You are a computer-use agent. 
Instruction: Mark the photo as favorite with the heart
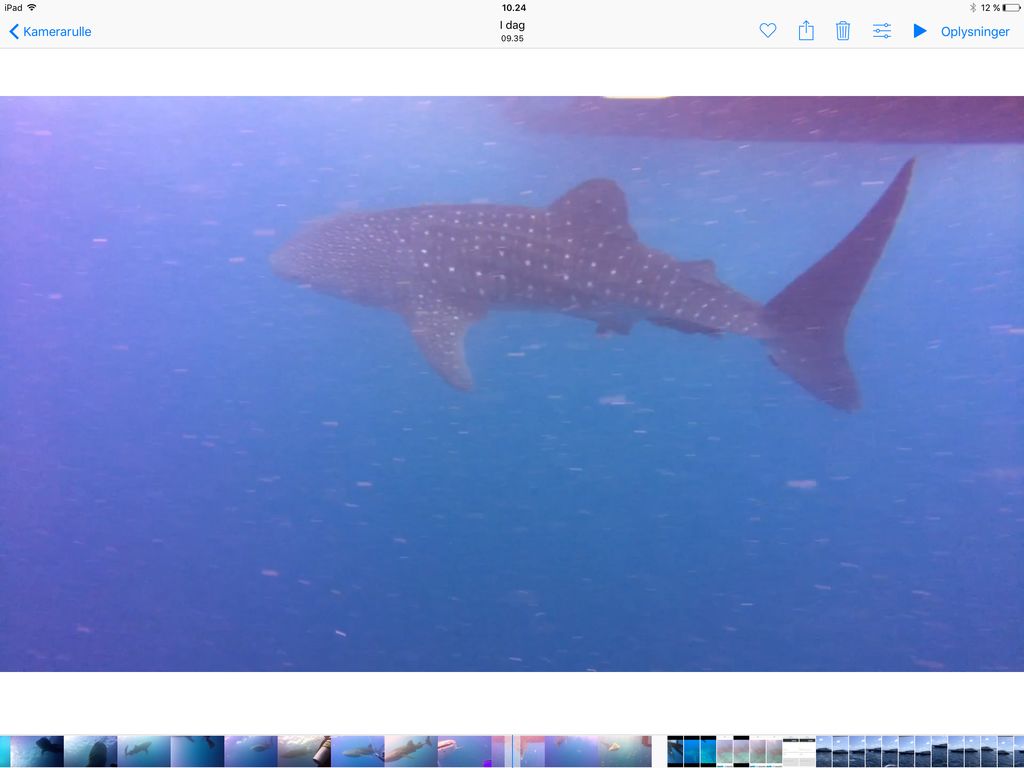click(x=767, y=31)
